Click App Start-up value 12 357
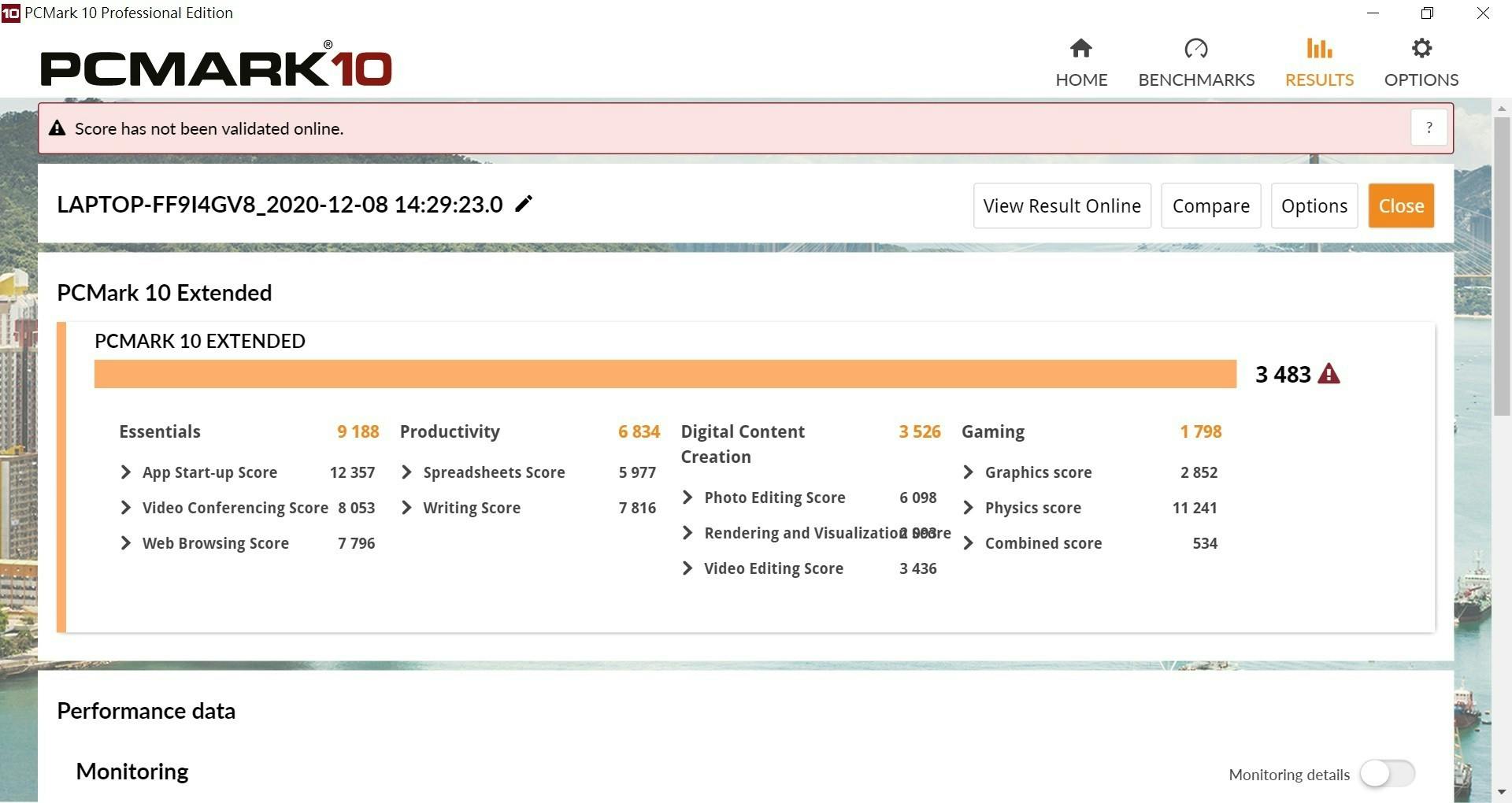The width and height of the screenshot is (1512, 803). (352, 472)
